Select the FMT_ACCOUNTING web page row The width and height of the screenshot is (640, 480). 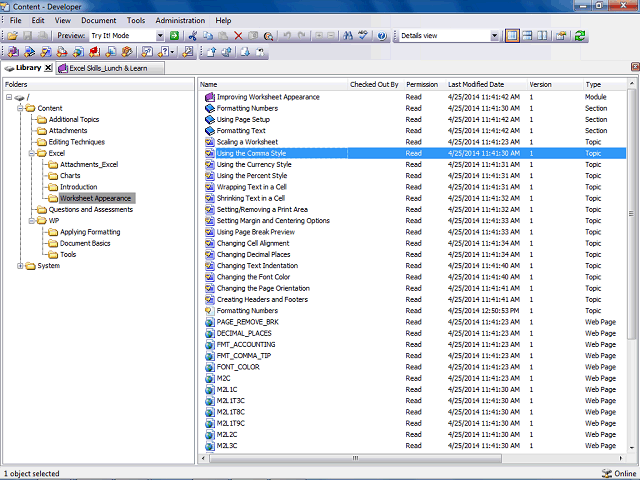[x=412, y=344]
